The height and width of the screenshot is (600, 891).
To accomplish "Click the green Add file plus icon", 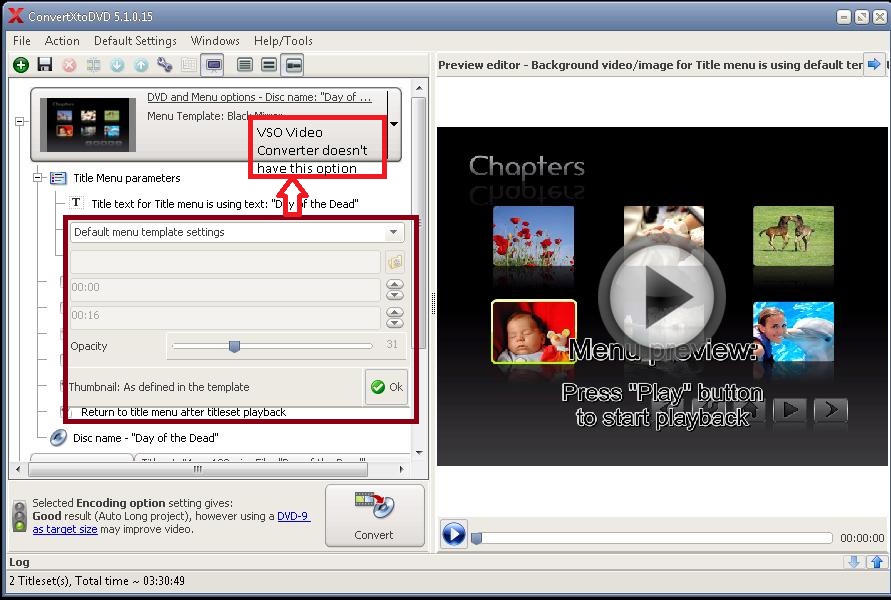I will click(21, 65).
